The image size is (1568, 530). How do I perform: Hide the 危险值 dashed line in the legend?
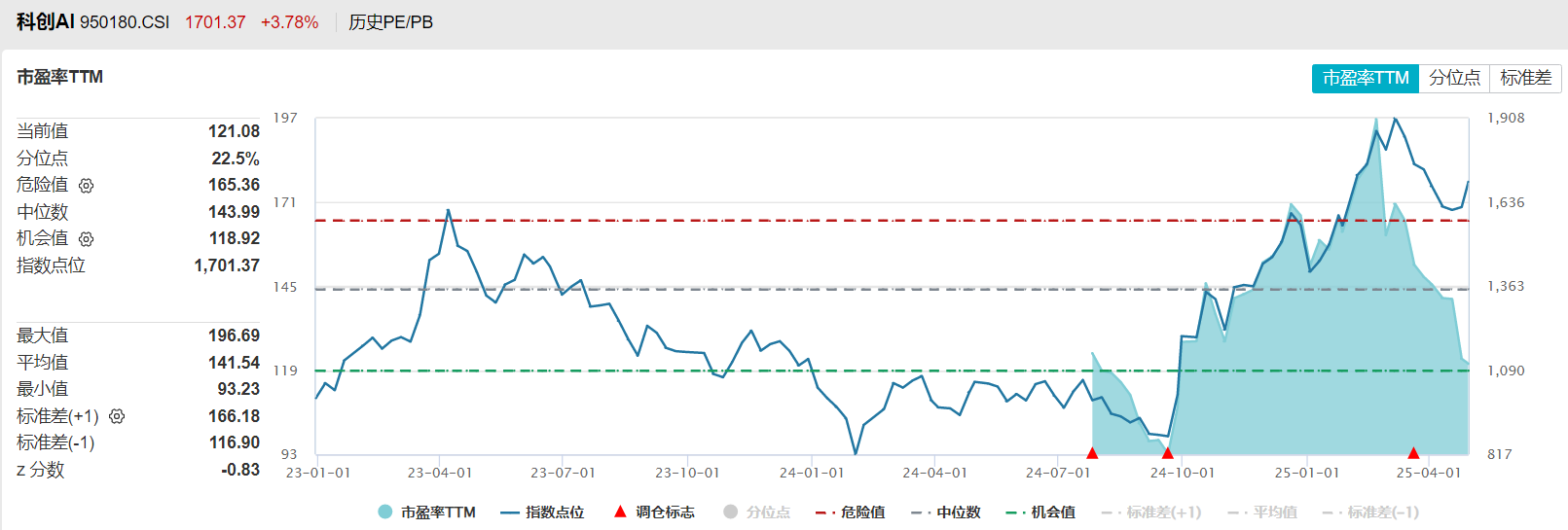click(x=851, y=512)
